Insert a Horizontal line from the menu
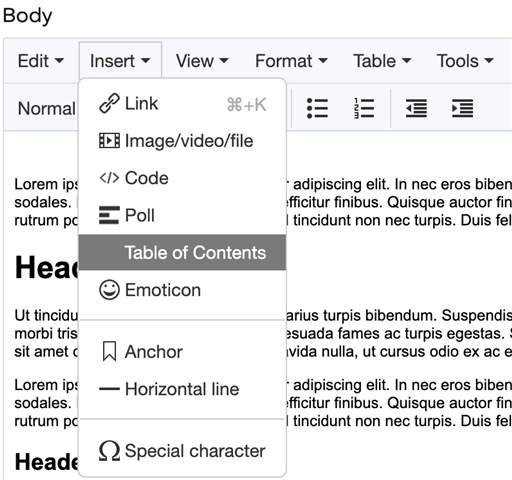Screen dimensions: 512x480 (182, 389)
